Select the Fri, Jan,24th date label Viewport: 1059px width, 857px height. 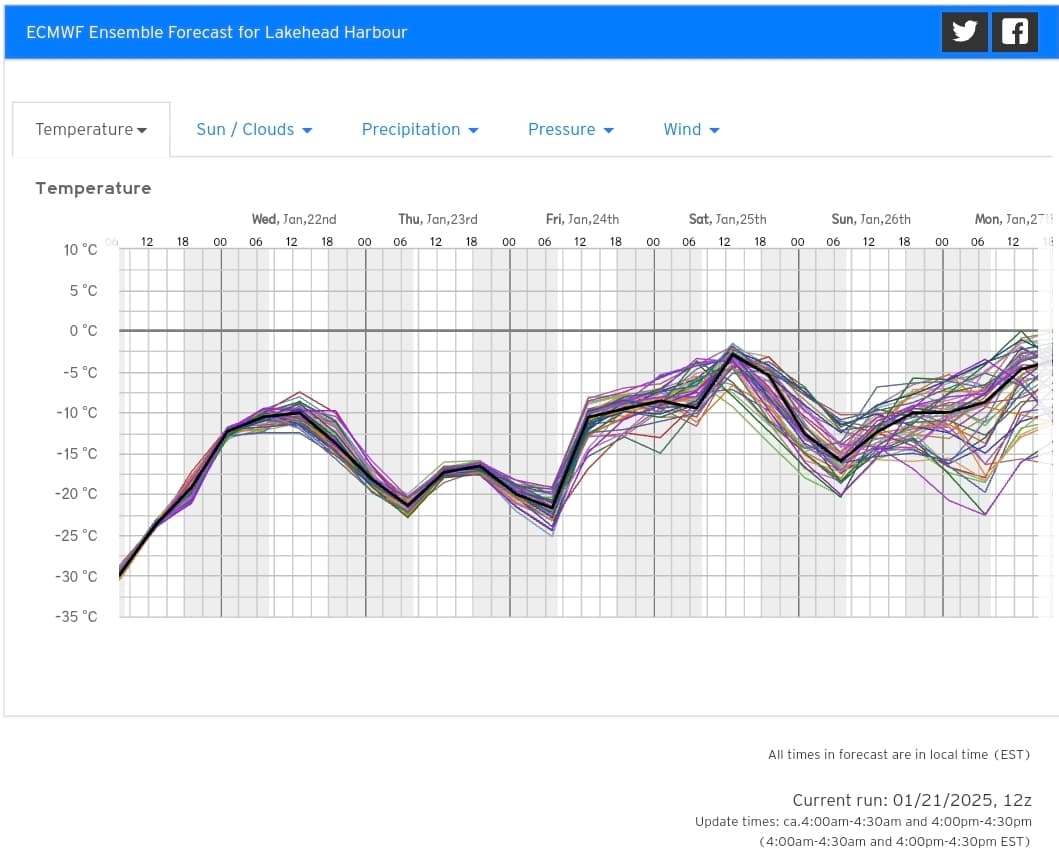(582, 219)
